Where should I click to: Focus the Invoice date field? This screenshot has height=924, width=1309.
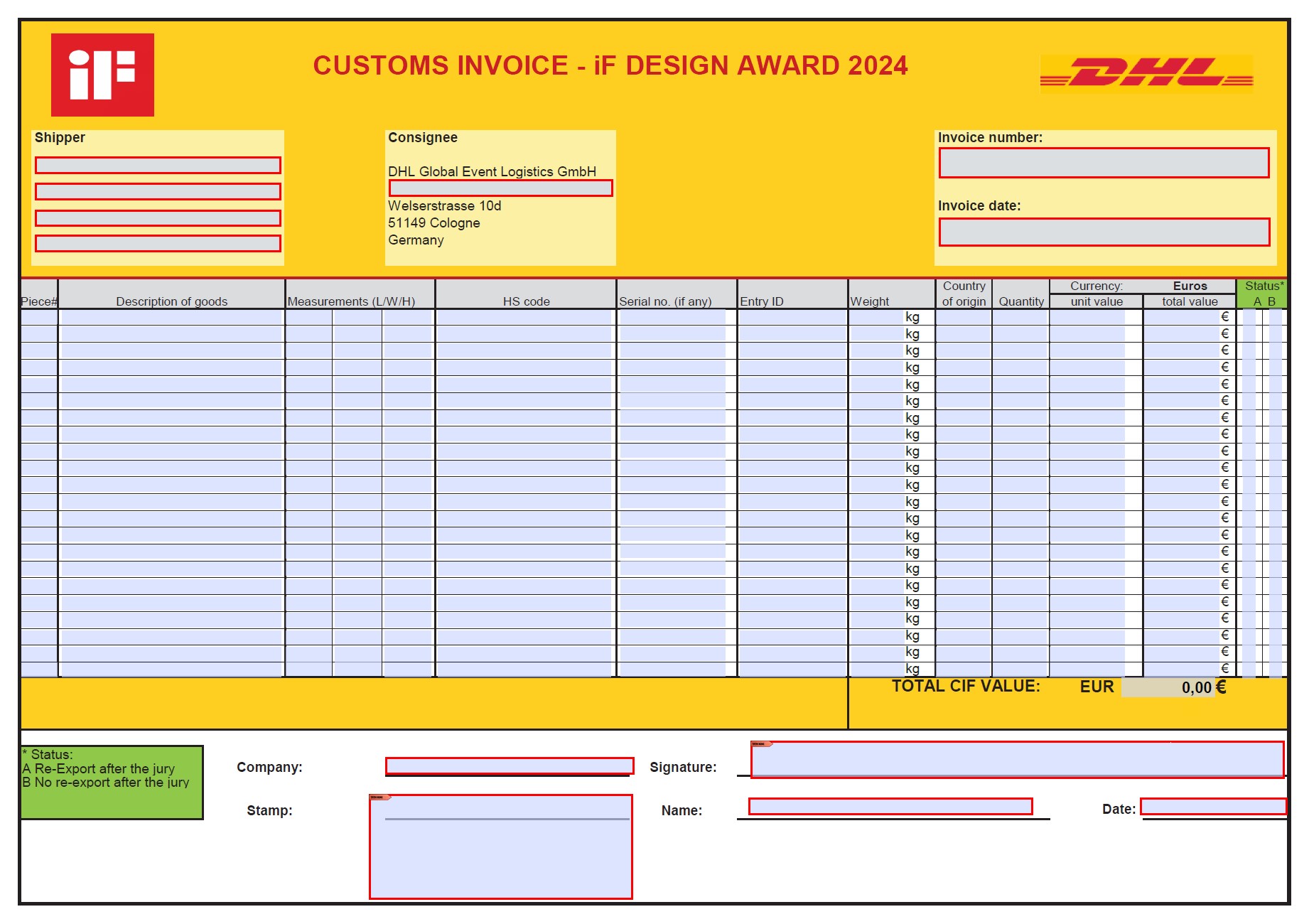1104,232
